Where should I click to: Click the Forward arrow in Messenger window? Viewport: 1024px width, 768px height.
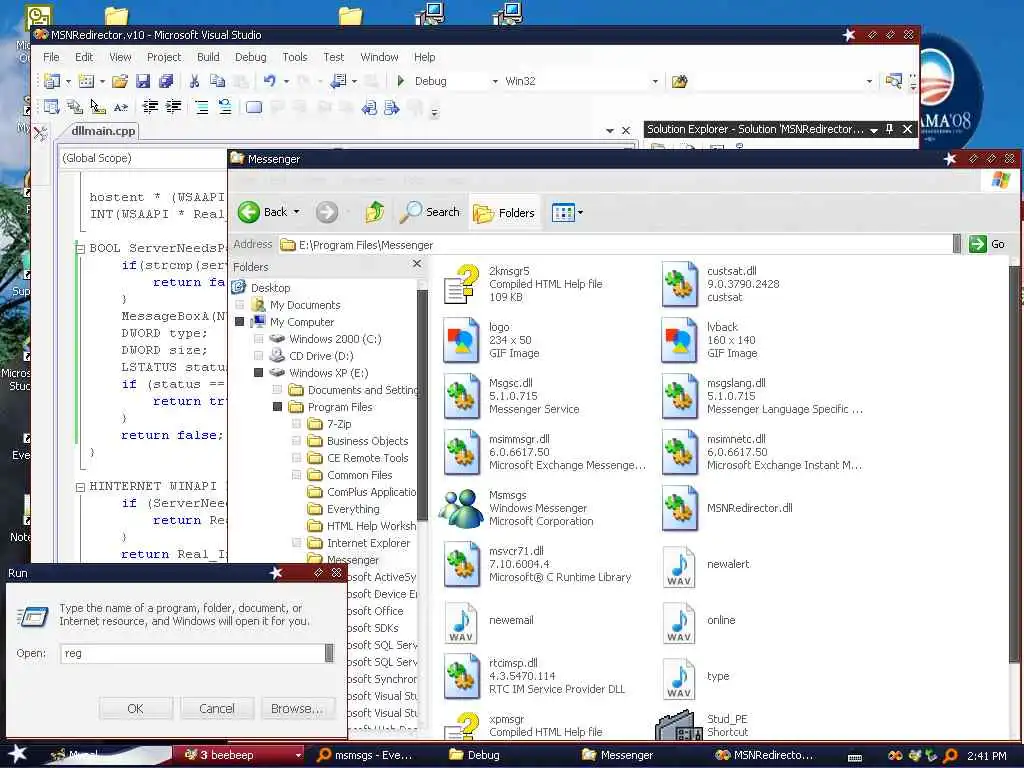tap(327, 212)
